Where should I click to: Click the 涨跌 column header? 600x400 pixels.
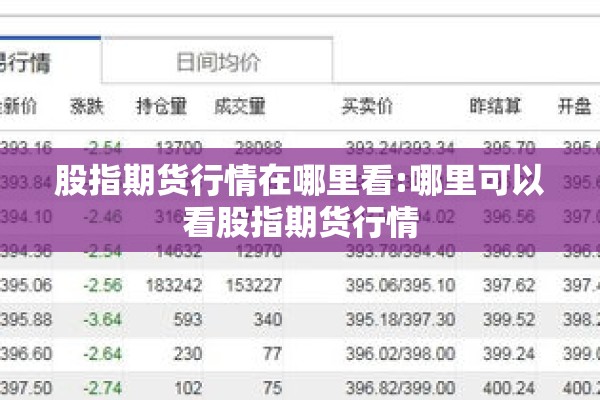point(87,106)
